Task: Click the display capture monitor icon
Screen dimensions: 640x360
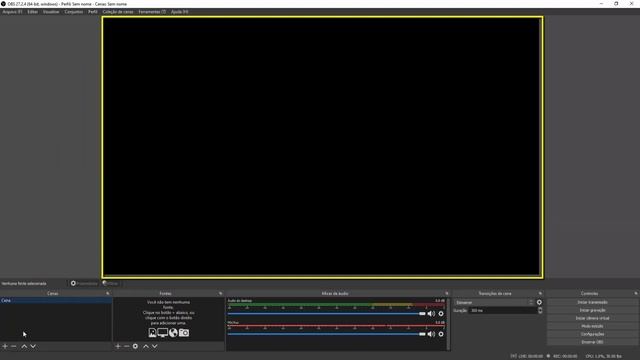Action: [x=162, y=333]
